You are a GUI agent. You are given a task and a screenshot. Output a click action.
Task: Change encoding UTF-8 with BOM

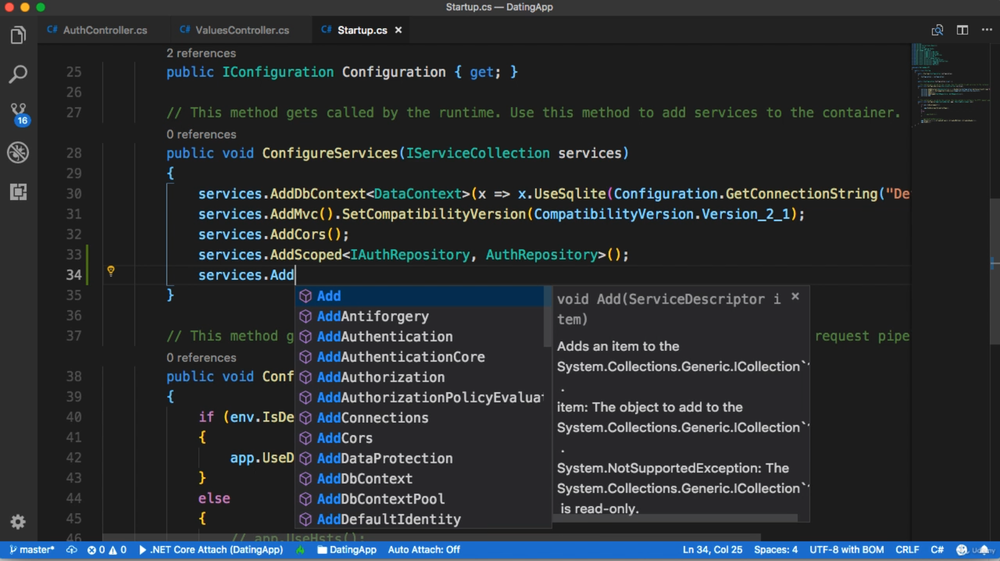[x=846, y=550]
